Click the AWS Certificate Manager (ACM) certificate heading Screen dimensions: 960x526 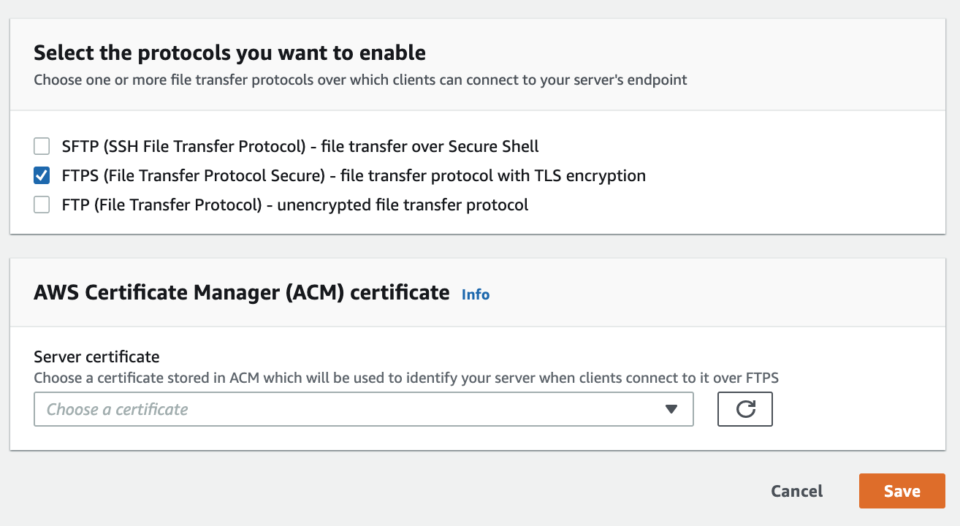(x=241, y=293)
